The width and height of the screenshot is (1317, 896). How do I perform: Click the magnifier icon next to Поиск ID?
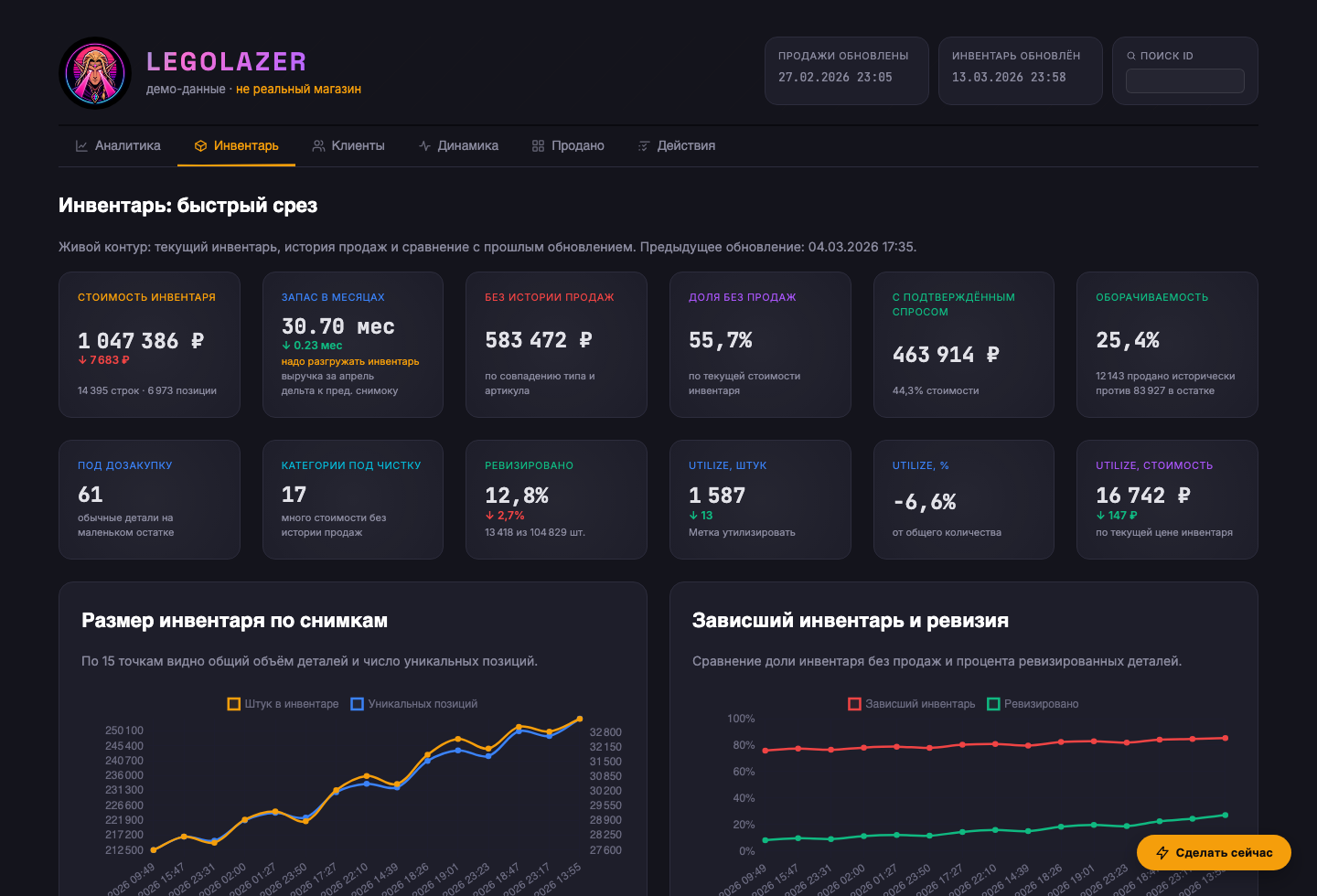[1131, 56]
